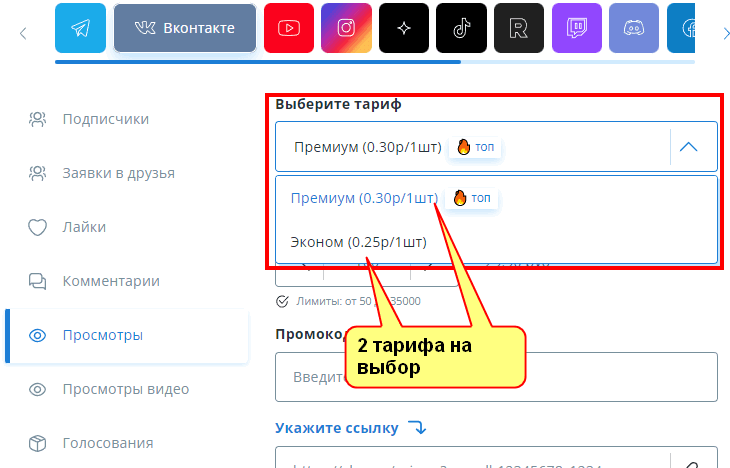The width and height of the screenshot is (730, 468).
Task: Open the Комментарии service category
Action: click(127, 281)
